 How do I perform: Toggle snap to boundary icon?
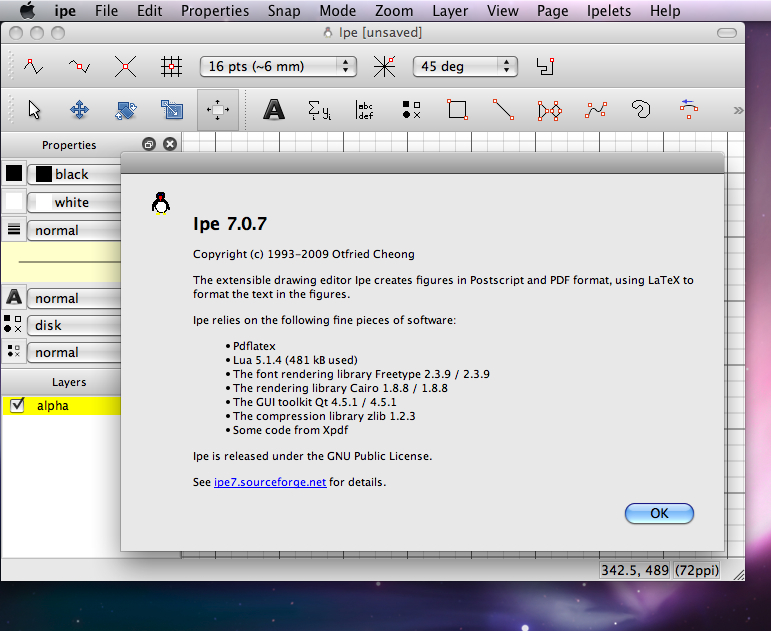(x=79, y=66)
